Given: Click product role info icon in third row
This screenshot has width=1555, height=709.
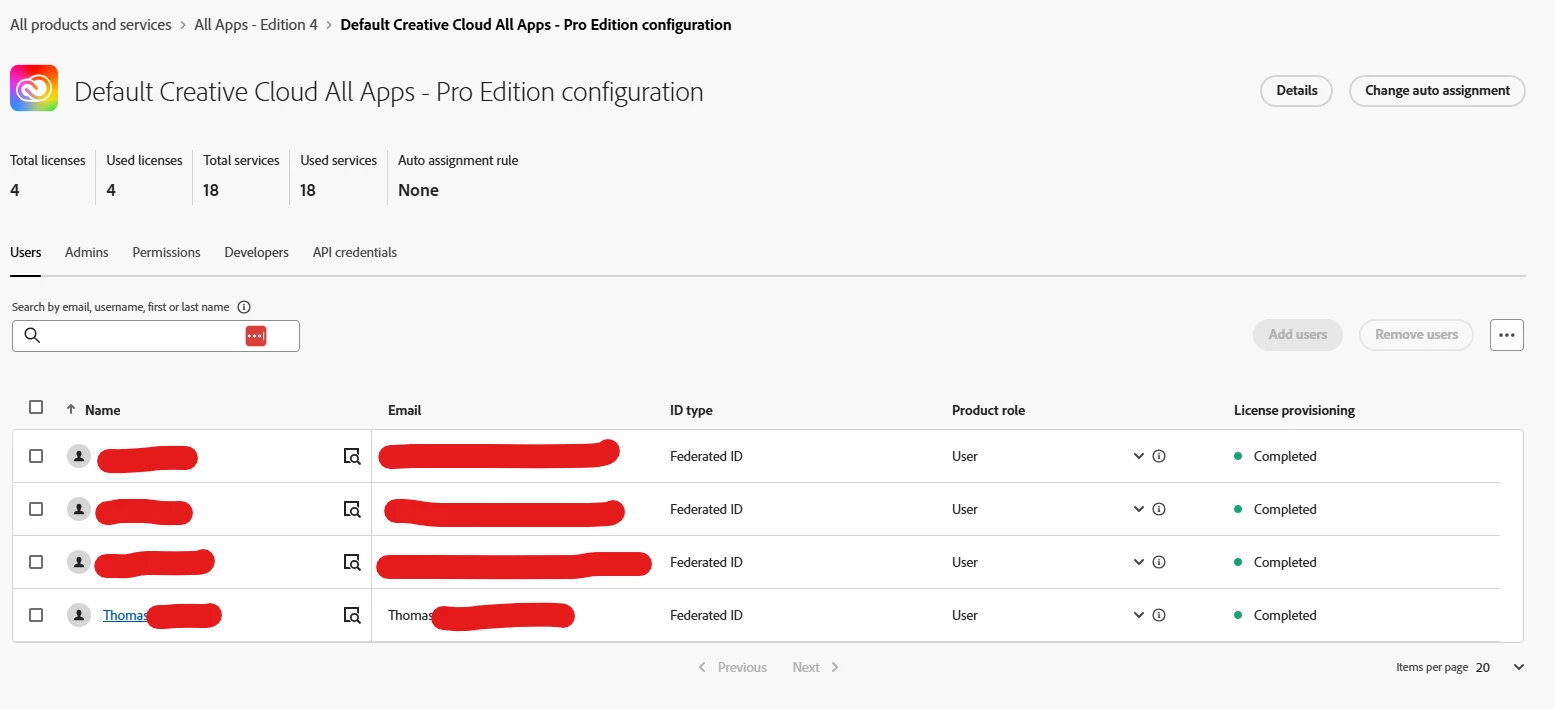Looking at the screenshot, I should (1159, 562).
